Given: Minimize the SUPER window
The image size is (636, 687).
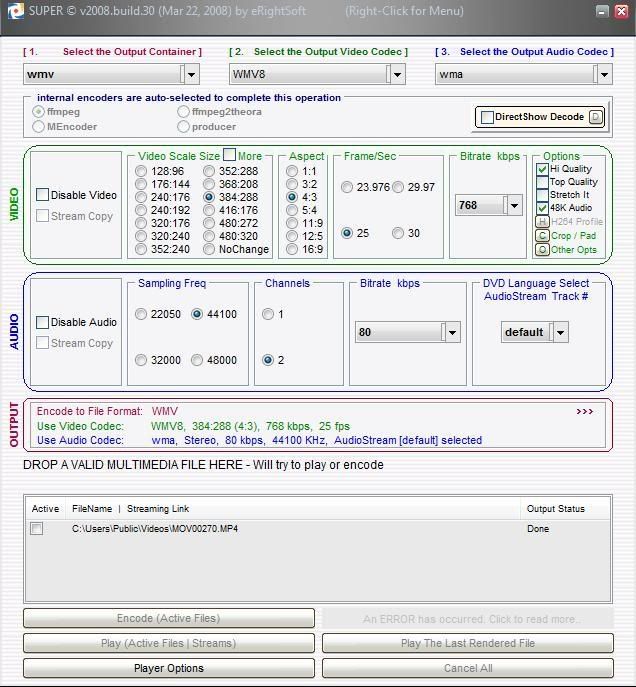Looking at the screenshot, I should (x=603, y=11).
